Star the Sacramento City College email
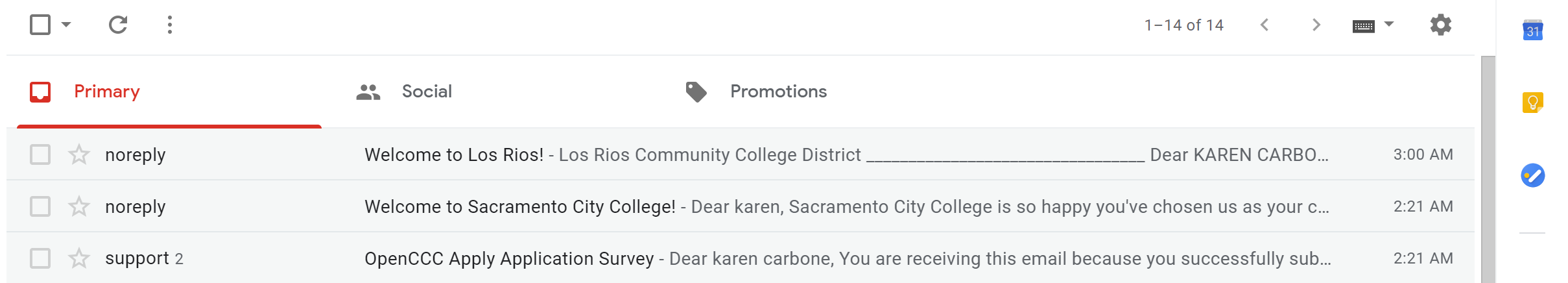Image resolution: width=1568 pixels, height=283 pixels. coord(79,206)
